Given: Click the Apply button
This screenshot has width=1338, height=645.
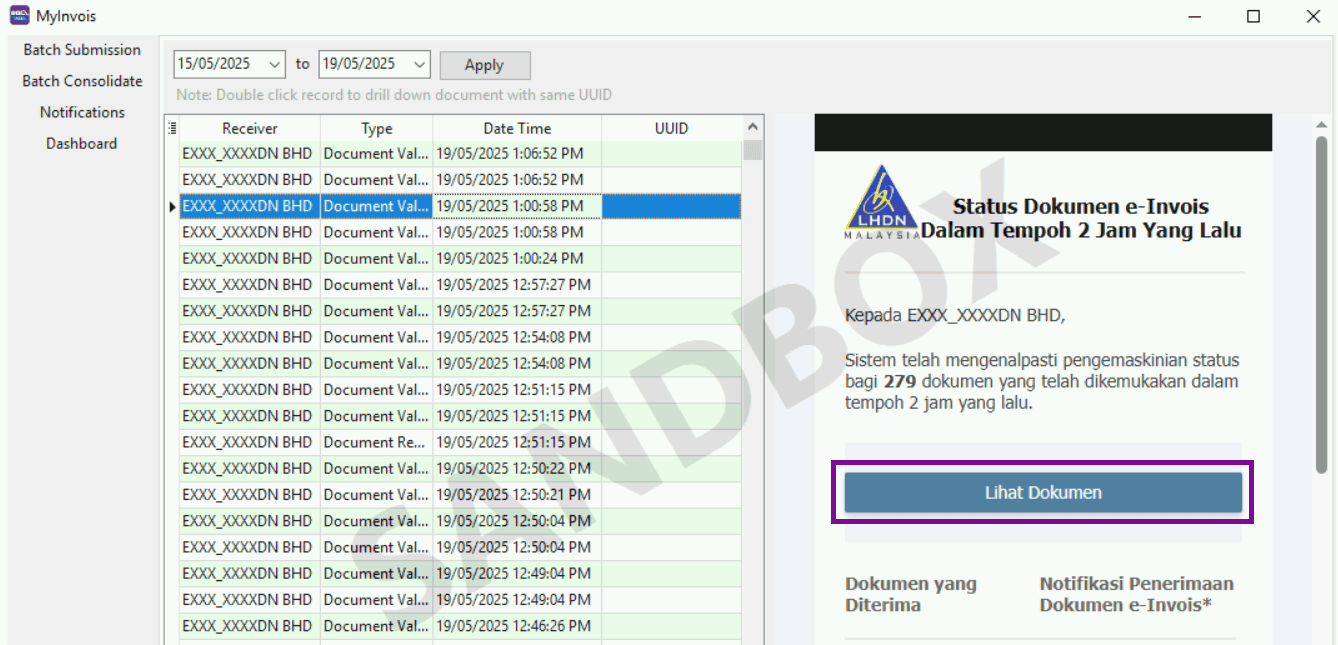Looking at the screenshot, I should tap(485, 65).
